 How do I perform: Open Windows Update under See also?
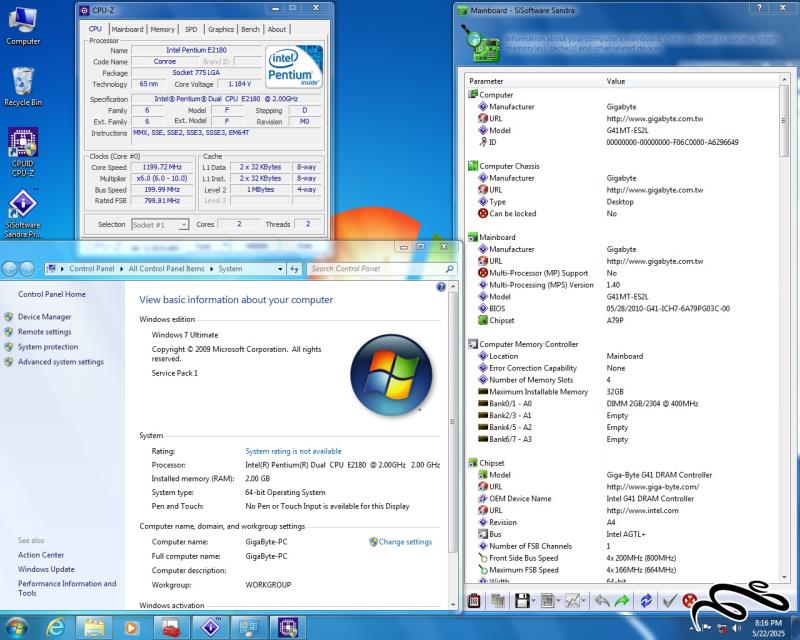(46, 569)
